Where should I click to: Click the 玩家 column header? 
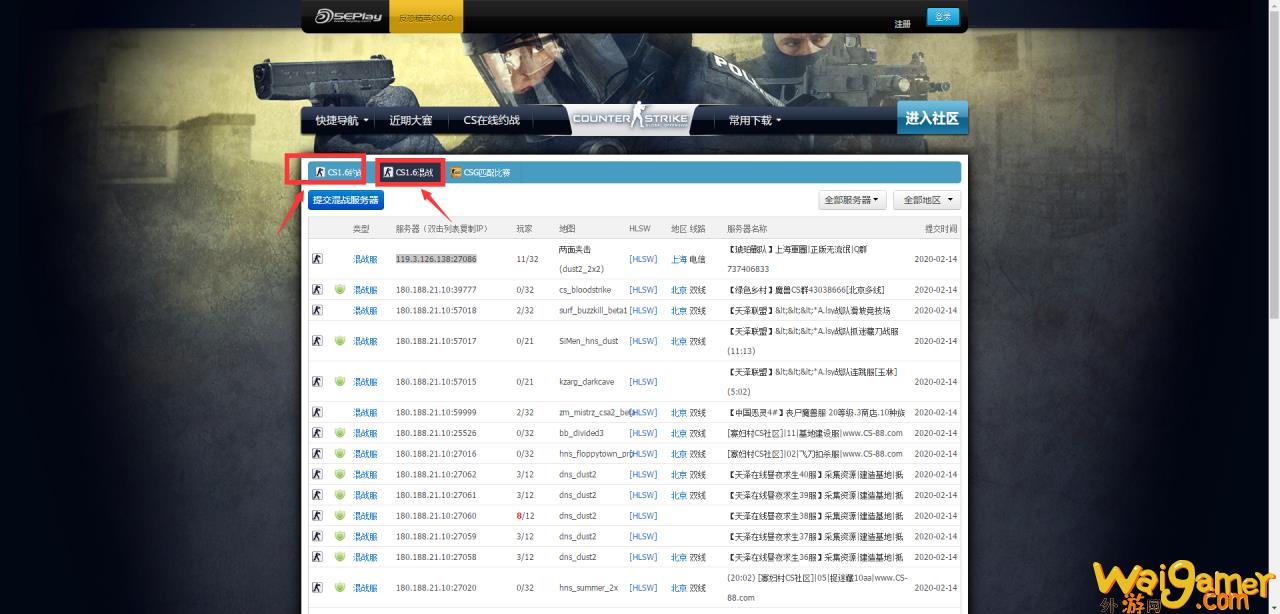click(525, 229)
